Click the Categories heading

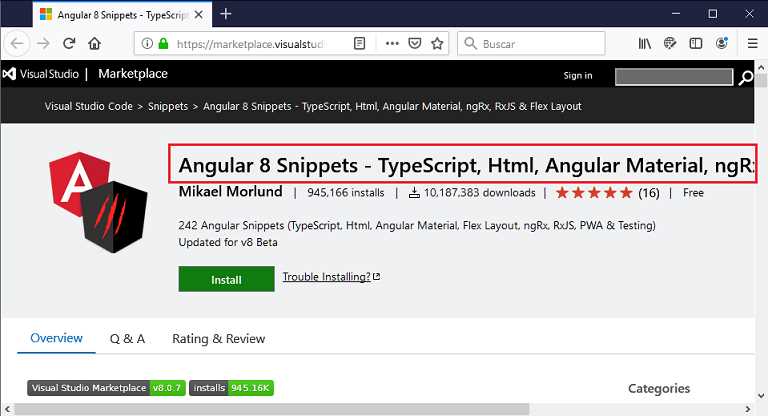[x=659, y=389]
